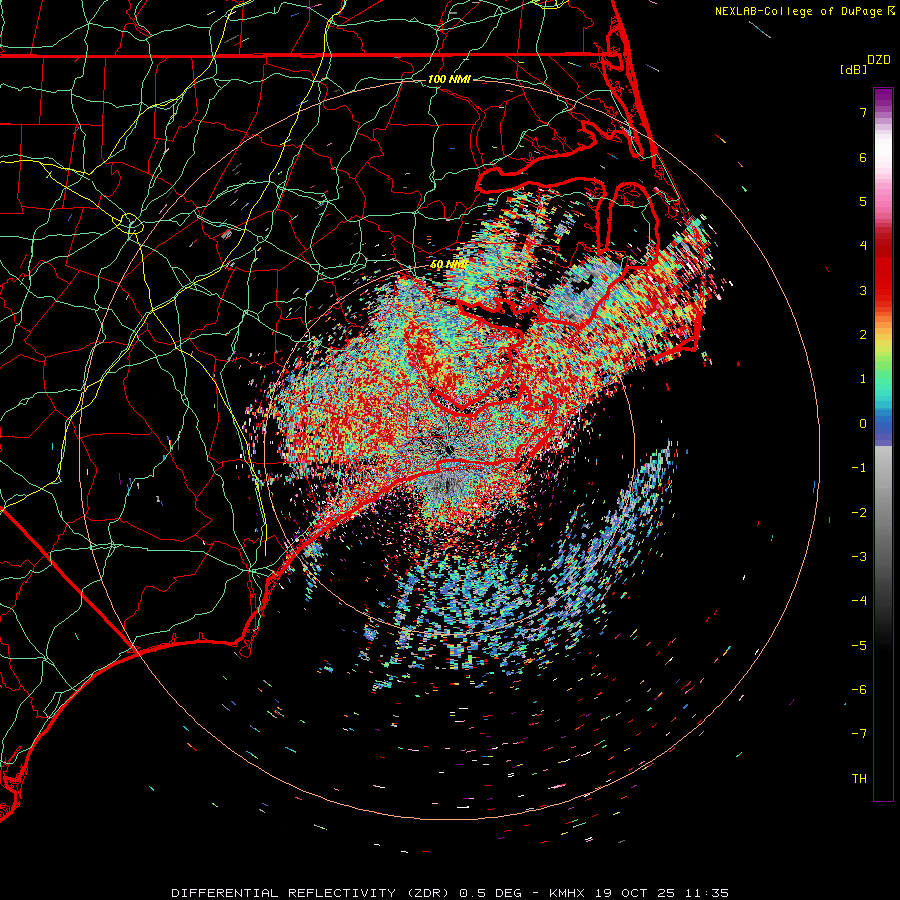Click the 0.5 DEG elevation text
This screenshot has height=900, width=900.
coord(491,893)
